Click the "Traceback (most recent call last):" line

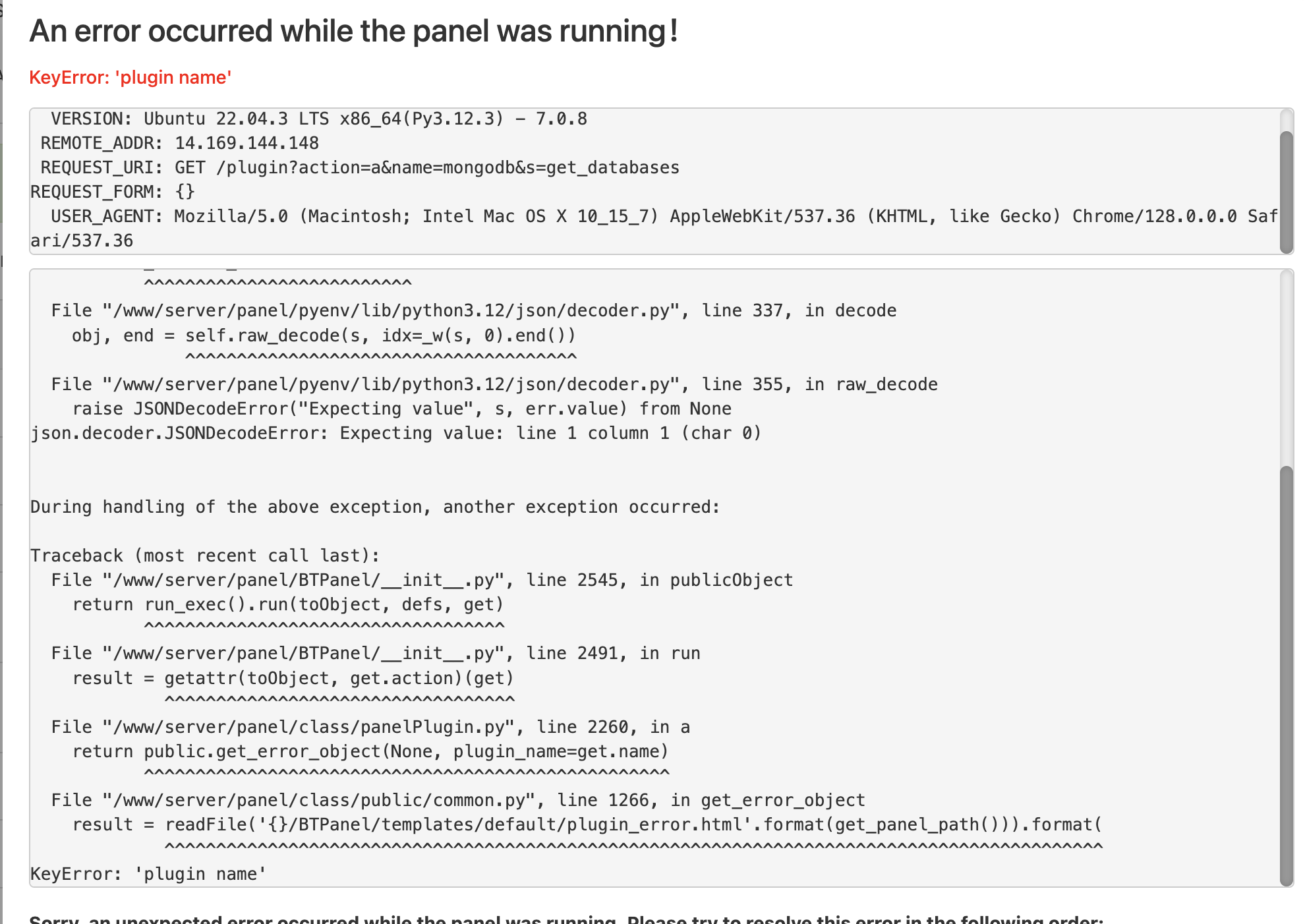(205, 556)
